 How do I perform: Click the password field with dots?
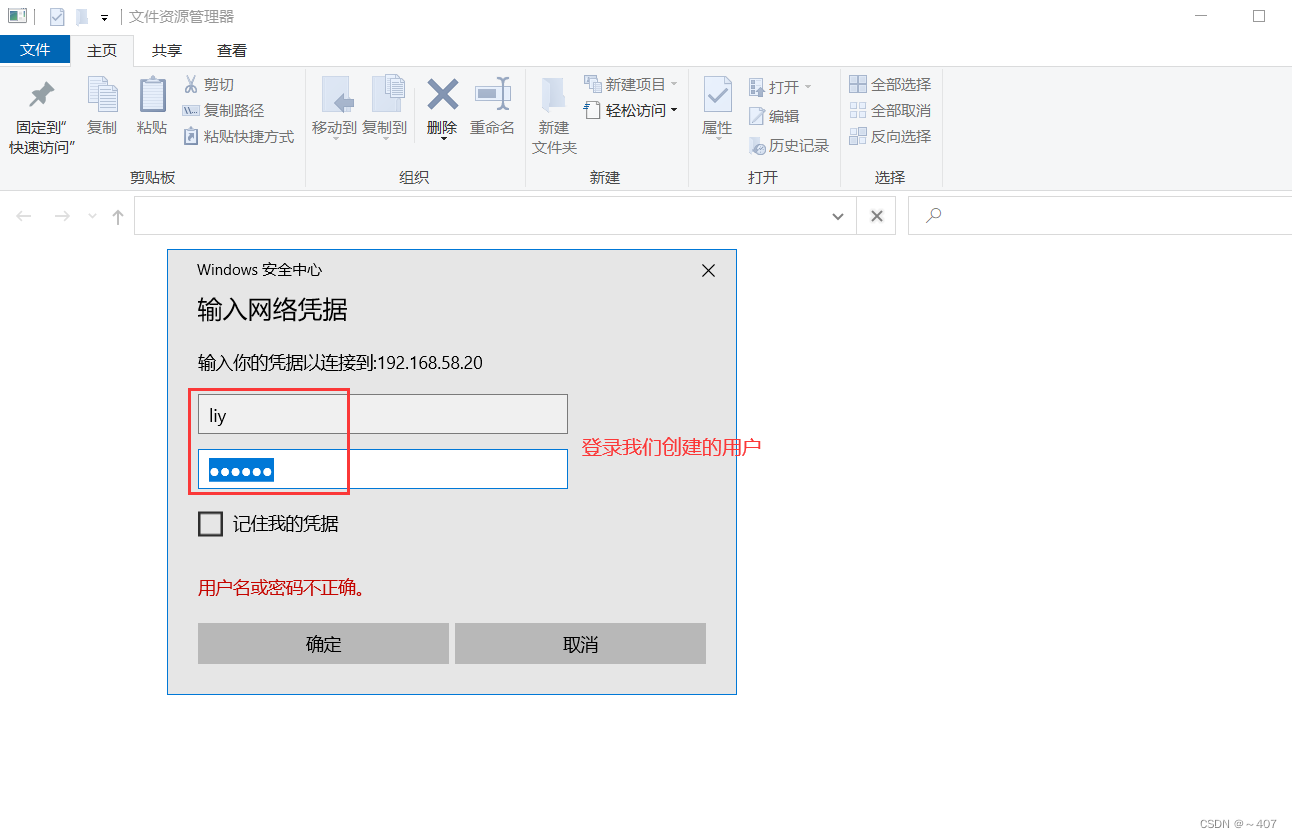[383, 469]
